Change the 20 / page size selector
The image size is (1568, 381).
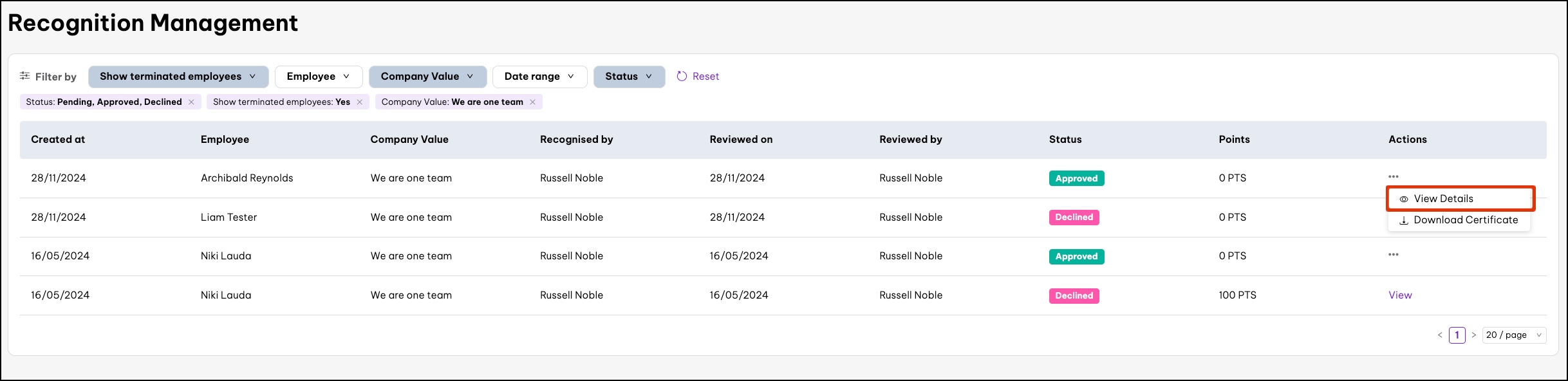(x=1513, y=335)
